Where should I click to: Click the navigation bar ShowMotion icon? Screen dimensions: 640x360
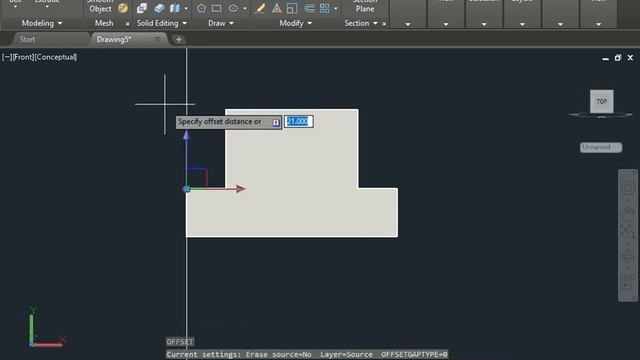(628, 282)
